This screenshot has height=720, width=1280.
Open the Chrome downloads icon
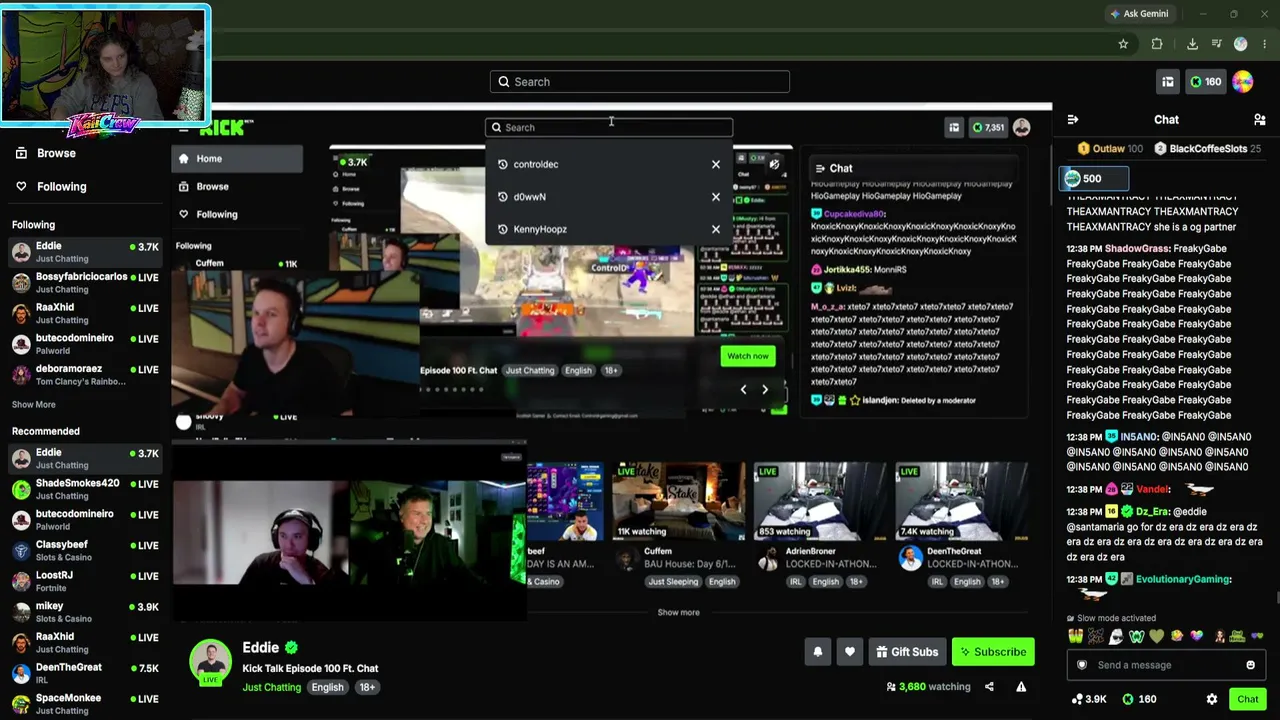1192,44
